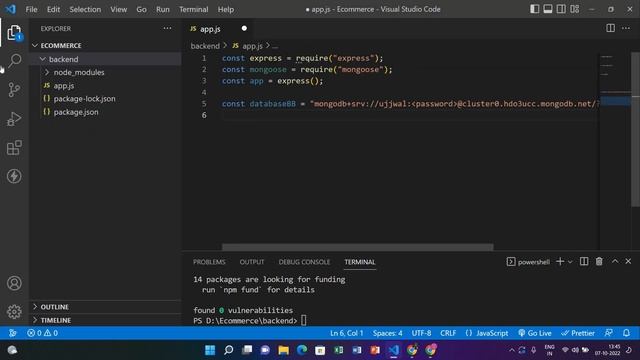Toggle bottom panel layout icon
The height and width of the screenshot is (360, 640).
tap(548, 9)
